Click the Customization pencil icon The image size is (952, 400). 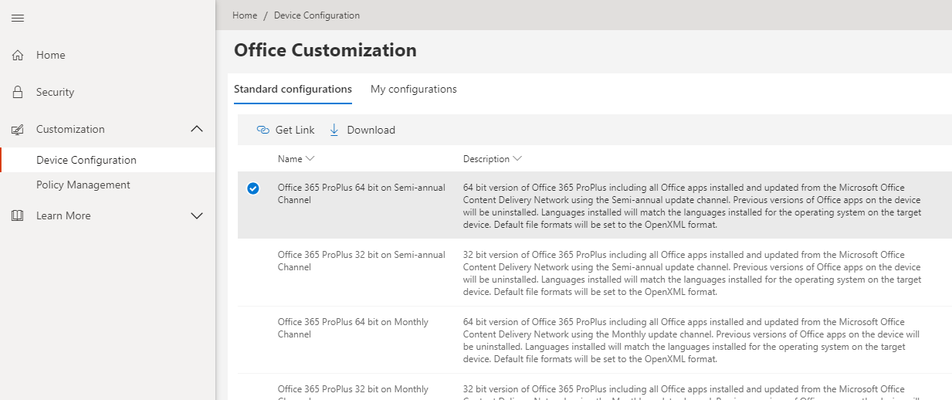tap(18, 129)
